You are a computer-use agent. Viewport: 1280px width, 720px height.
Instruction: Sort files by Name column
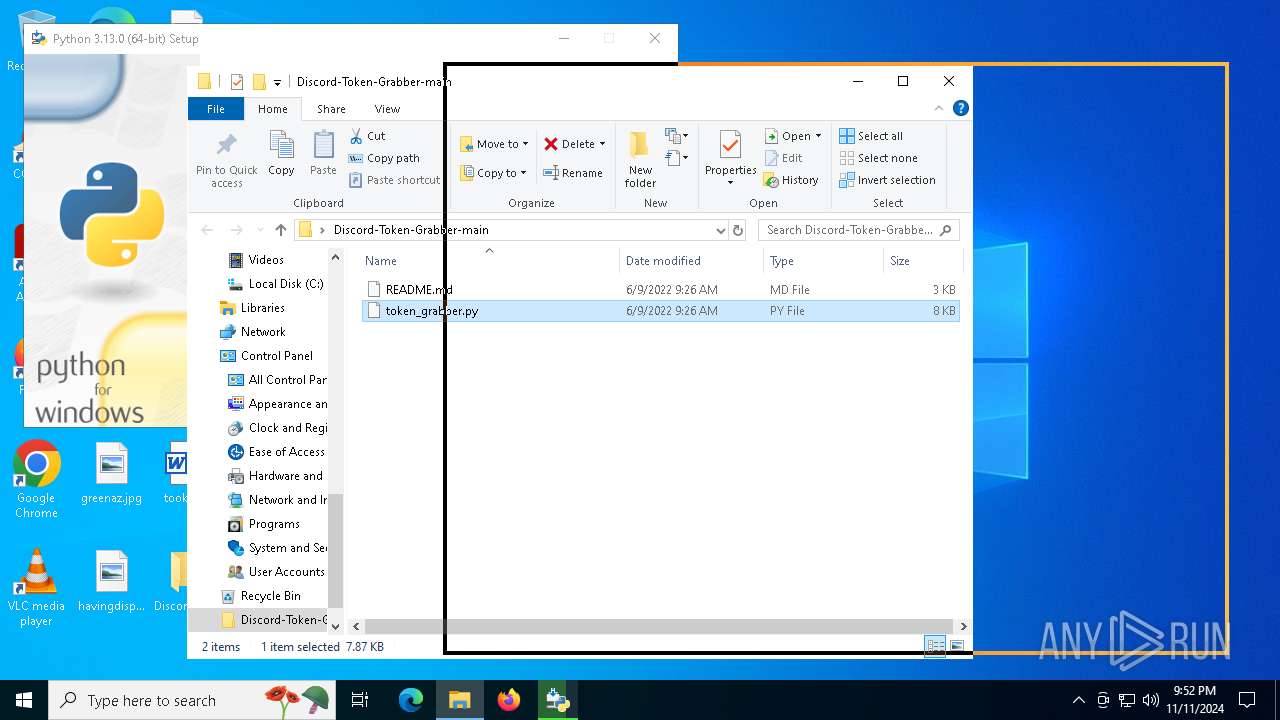pyautogui.click(x=490, y=261)
